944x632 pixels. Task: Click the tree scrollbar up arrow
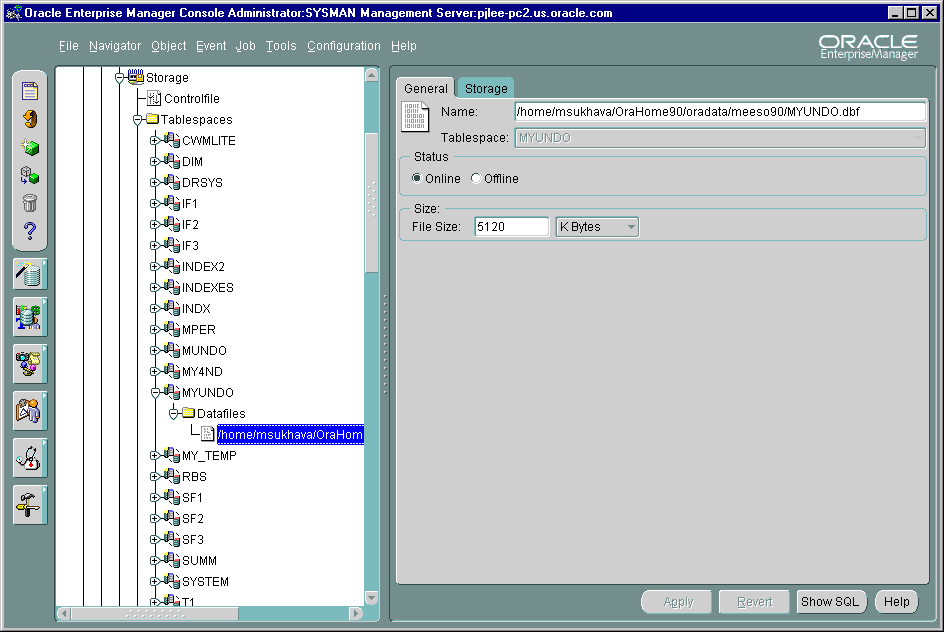pyautogui.click(x=371, y=75)
